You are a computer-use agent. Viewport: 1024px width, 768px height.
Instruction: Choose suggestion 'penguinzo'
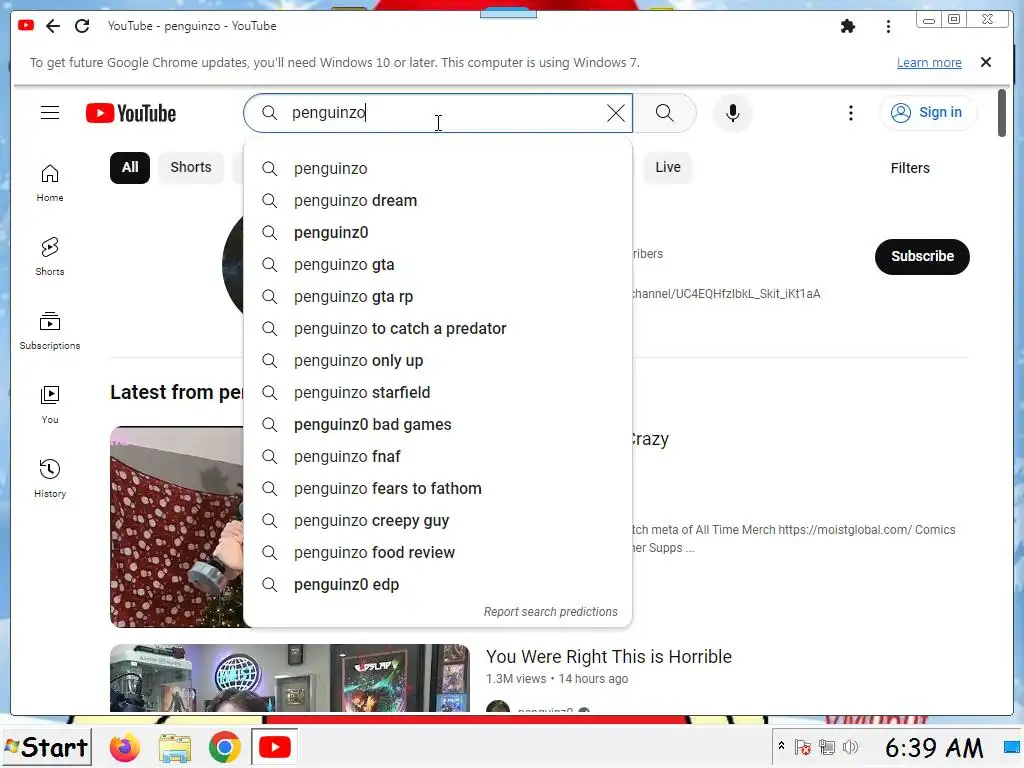click(x=438, y=168)
